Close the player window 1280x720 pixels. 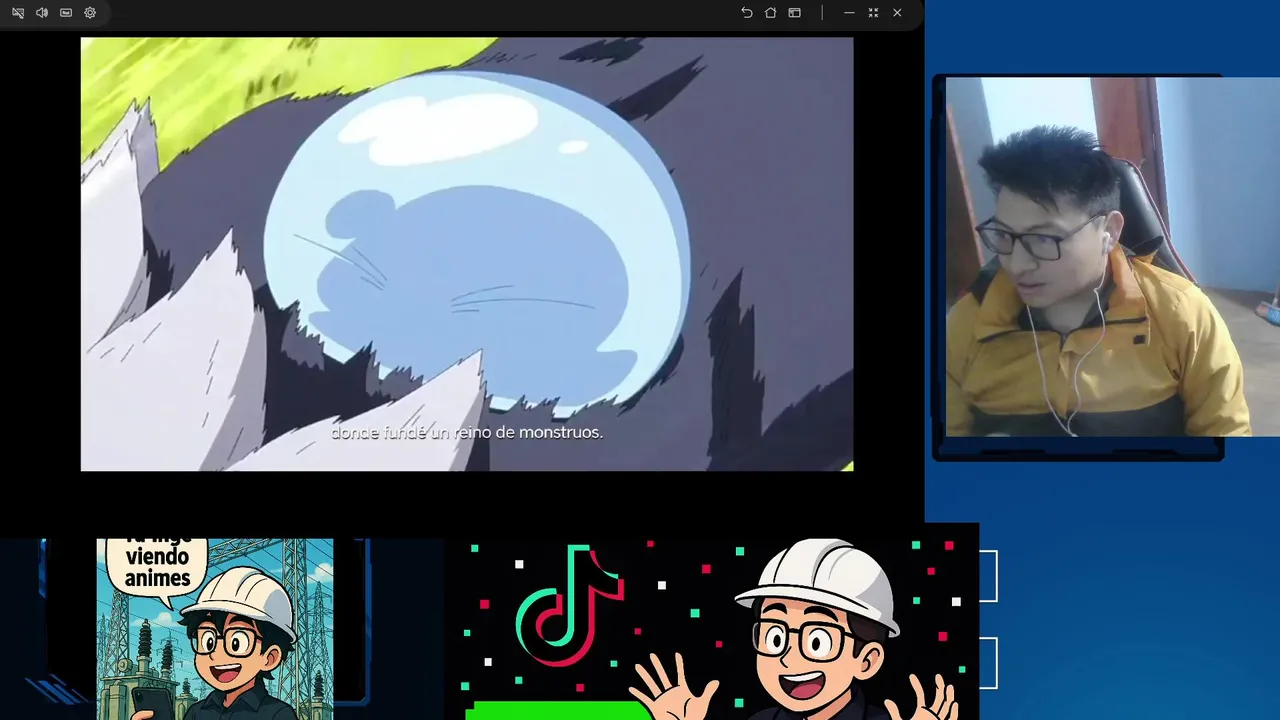coord(897,13)
